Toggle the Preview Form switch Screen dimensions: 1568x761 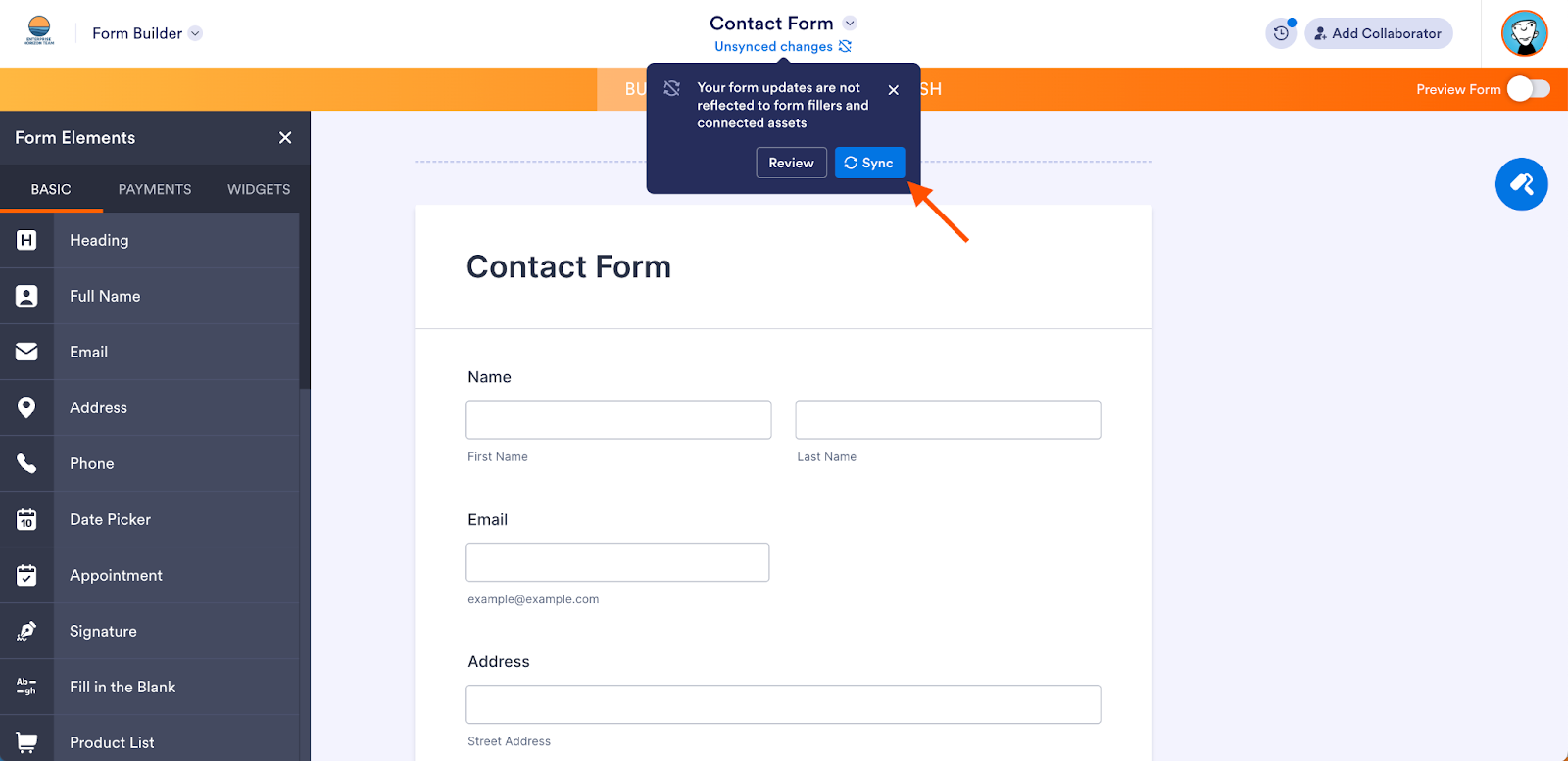click(1528, 89)
